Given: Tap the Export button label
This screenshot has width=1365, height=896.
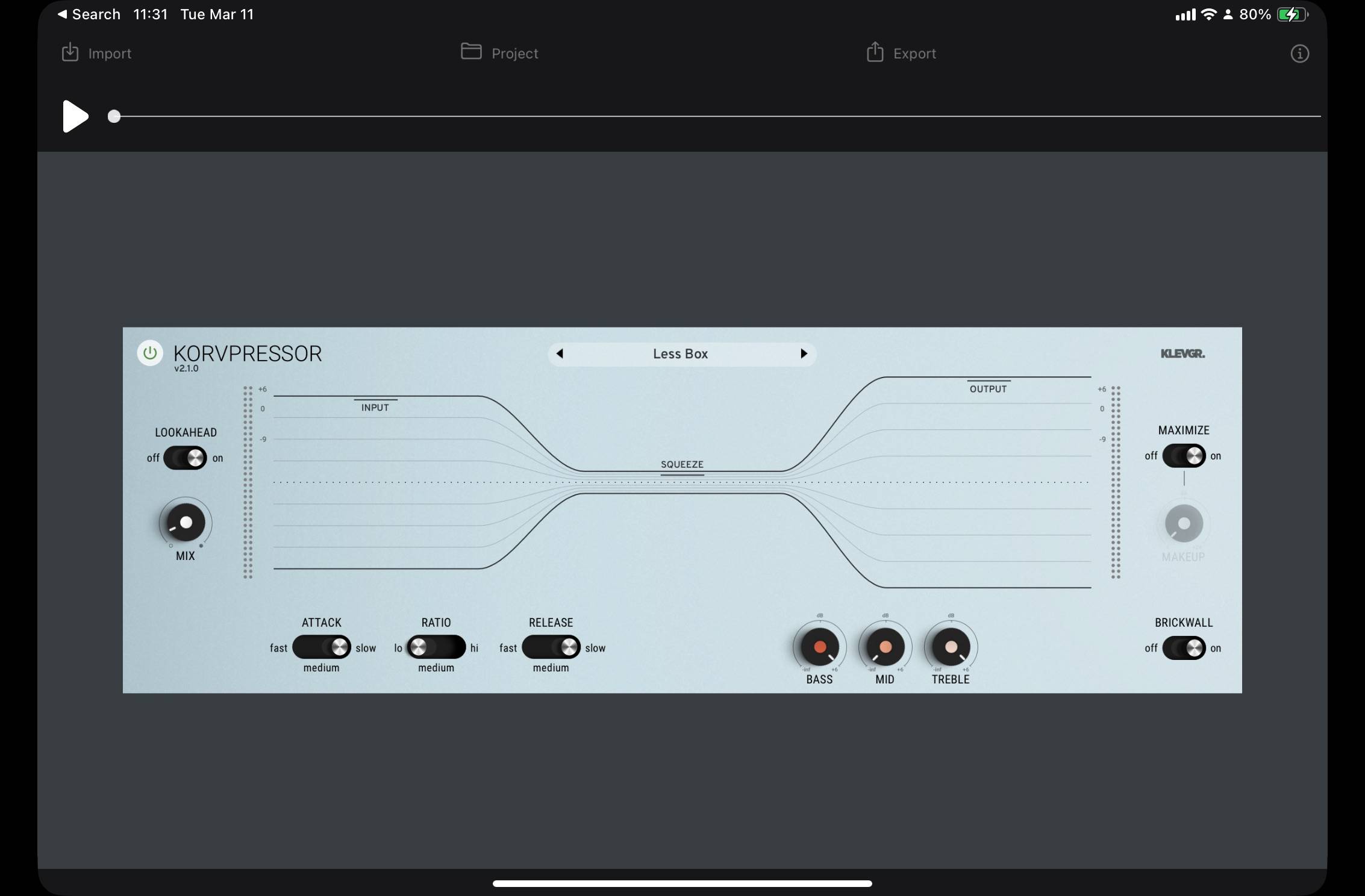Looking at the screenshot, I should pyautogui.click(x=914, y=54).
